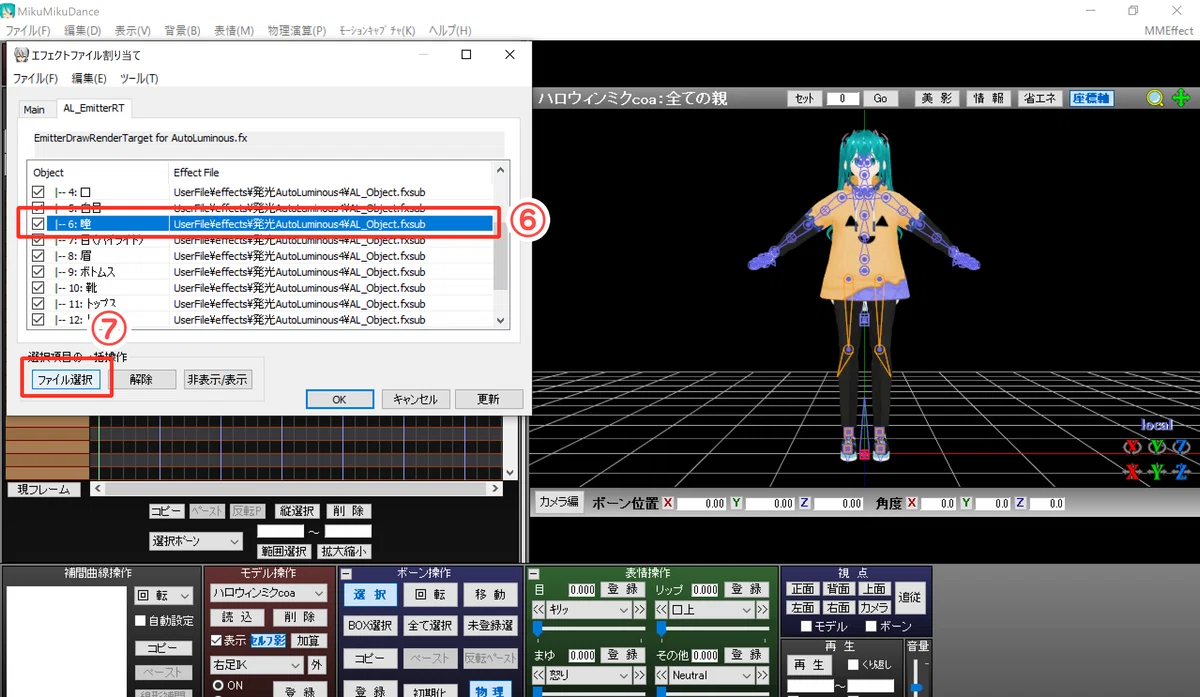Click the green Y rotation axis icon
The image size is (1200, 697).
coord(1157,446)
